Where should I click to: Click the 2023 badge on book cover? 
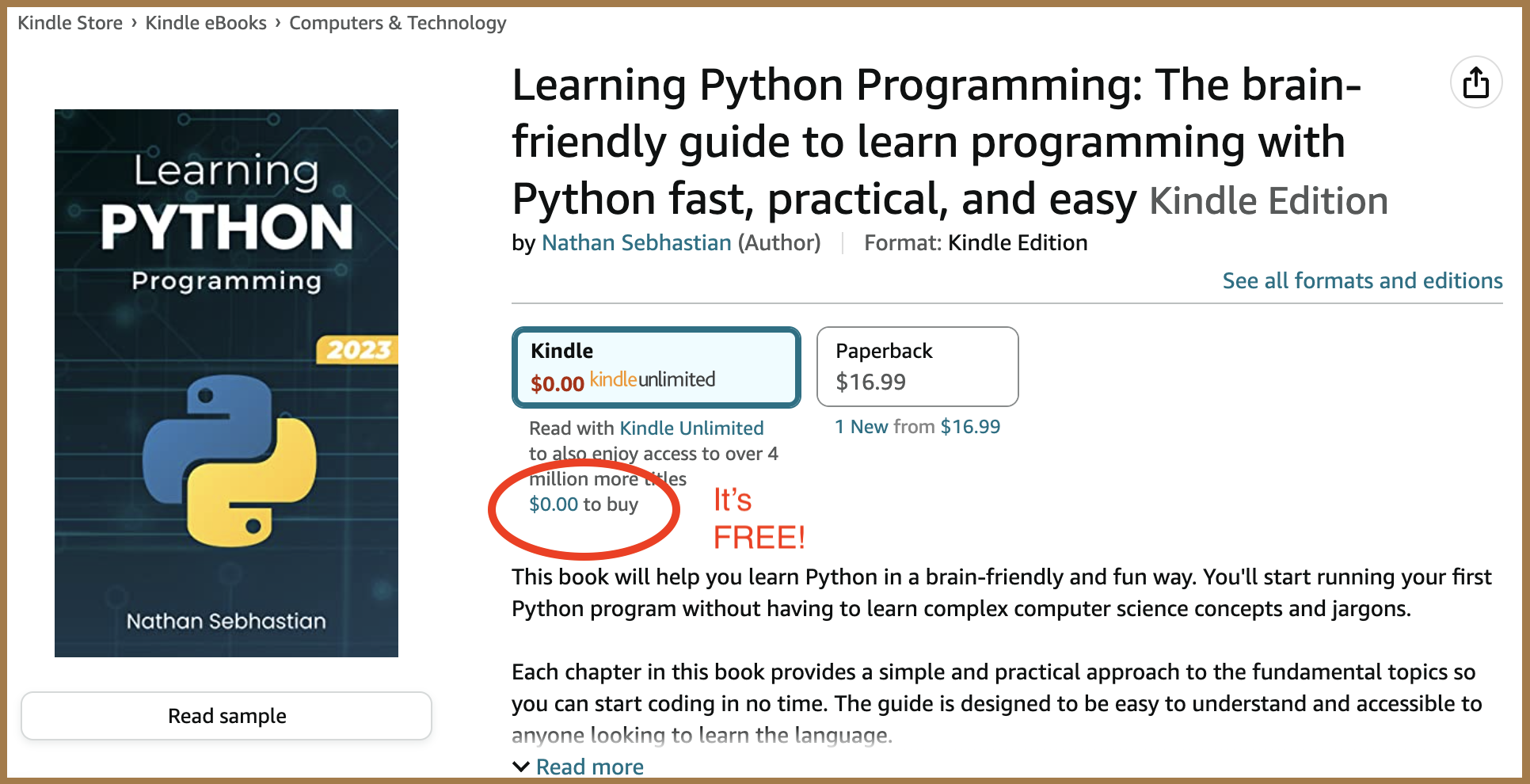pos(357,349)
